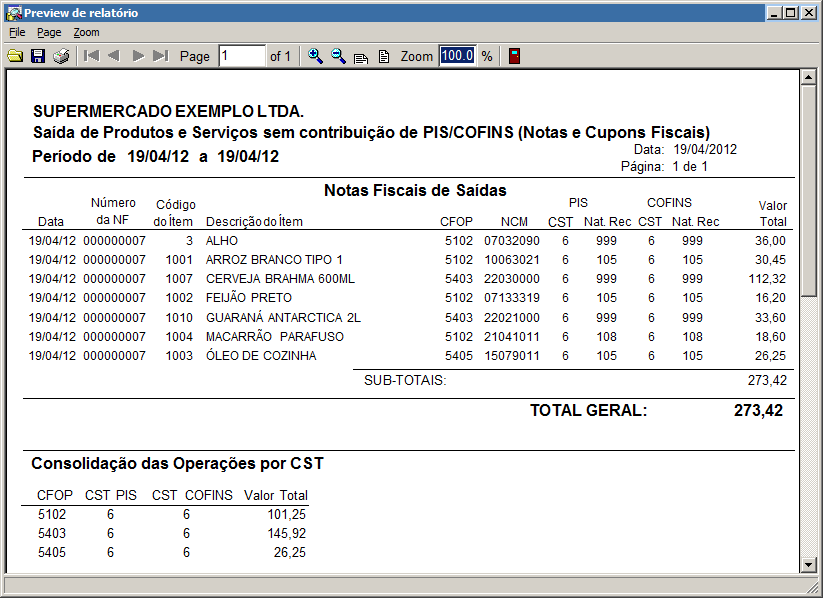The width and height of the screenshot is (823, 598).
Task: Click the scrollbar down arrow
Action: click(808, 565)
